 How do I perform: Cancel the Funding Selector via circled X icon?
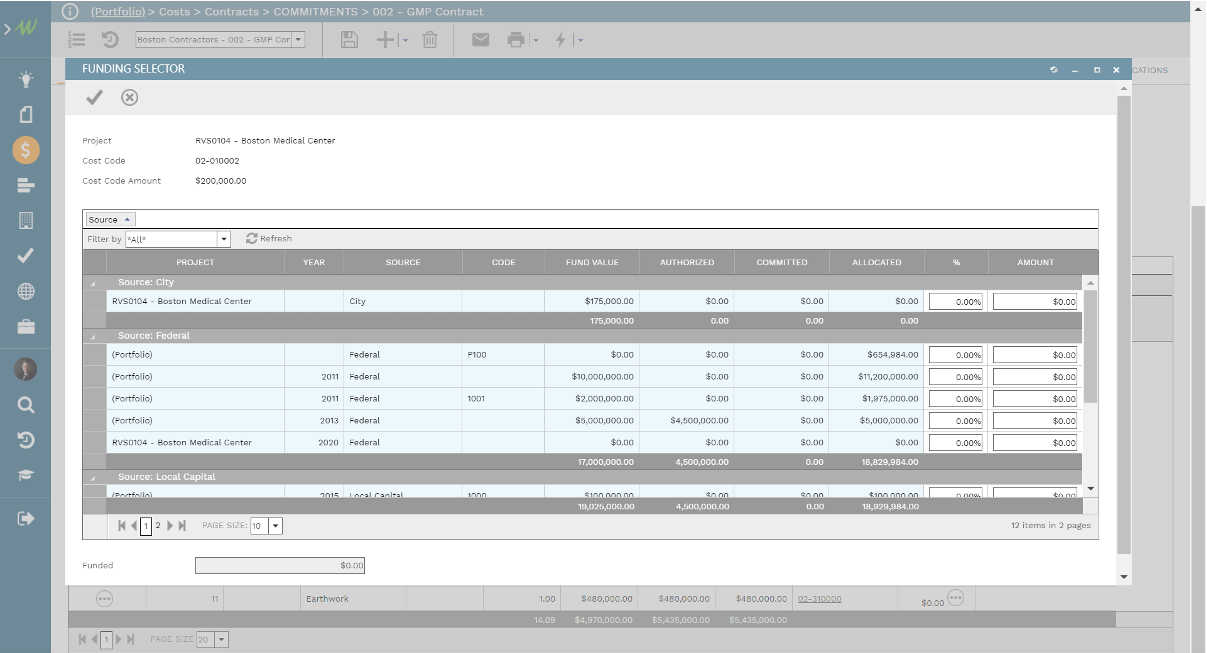(x=128, y=97)
